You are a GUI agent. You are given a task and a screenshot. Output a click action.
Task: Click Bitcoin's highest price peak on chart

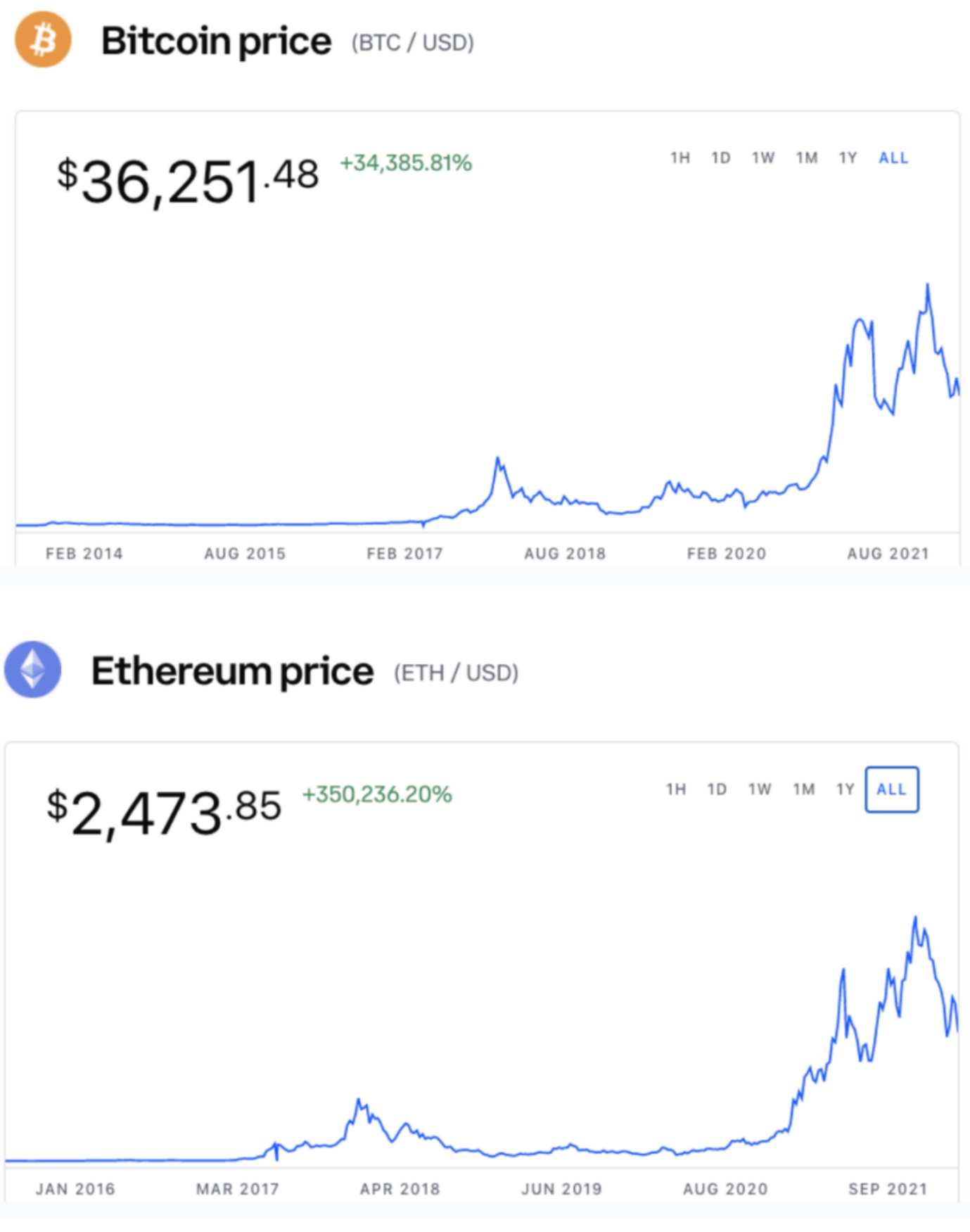tap(928, 285)
